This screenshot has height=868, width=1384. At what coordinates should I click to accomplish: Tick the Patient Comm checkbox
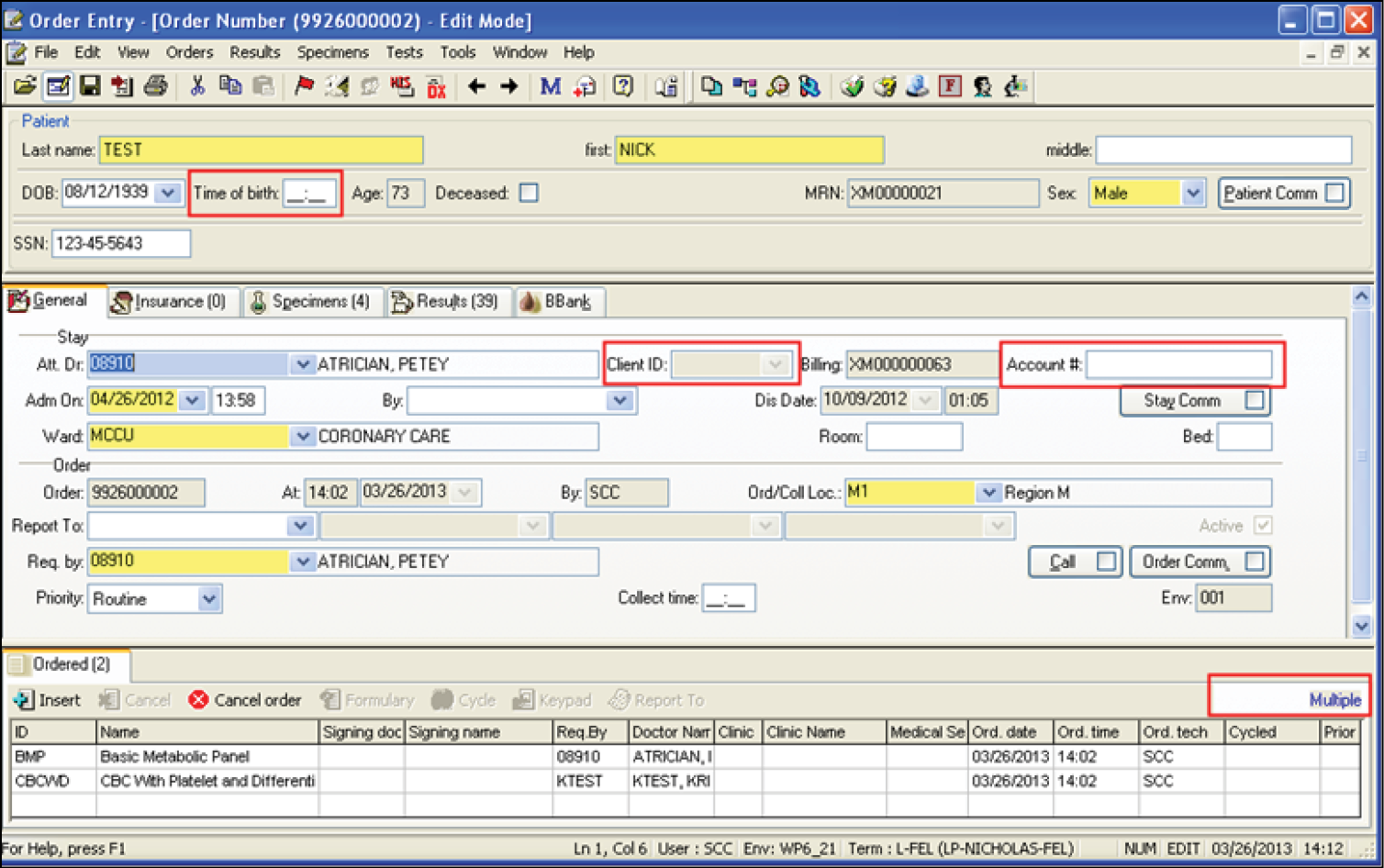1335,193
